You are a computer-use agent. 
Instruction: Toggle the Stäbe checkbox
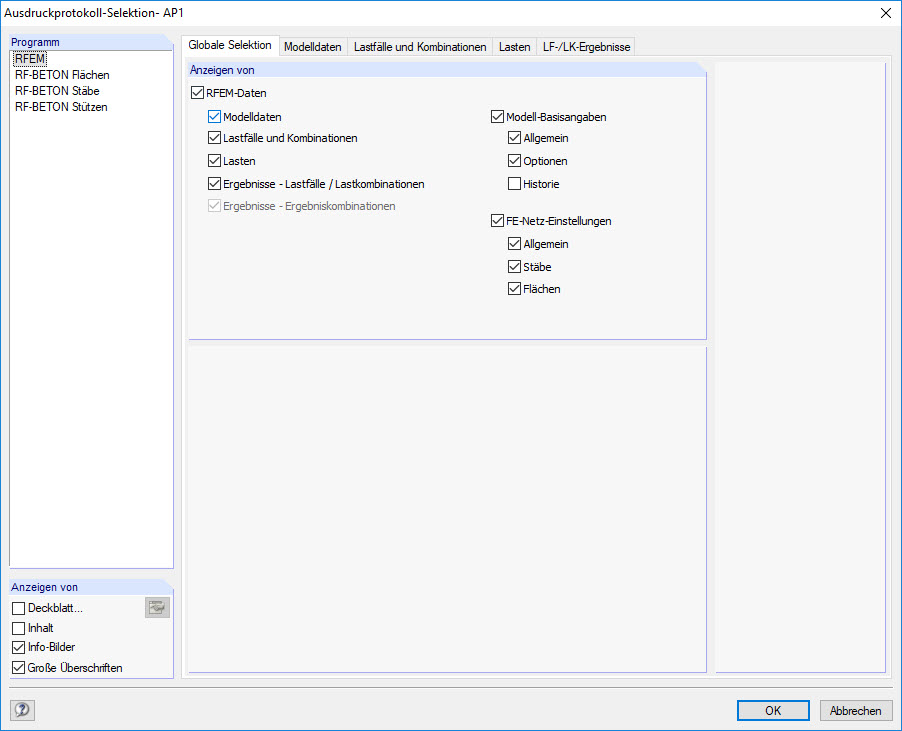(514, 267)
